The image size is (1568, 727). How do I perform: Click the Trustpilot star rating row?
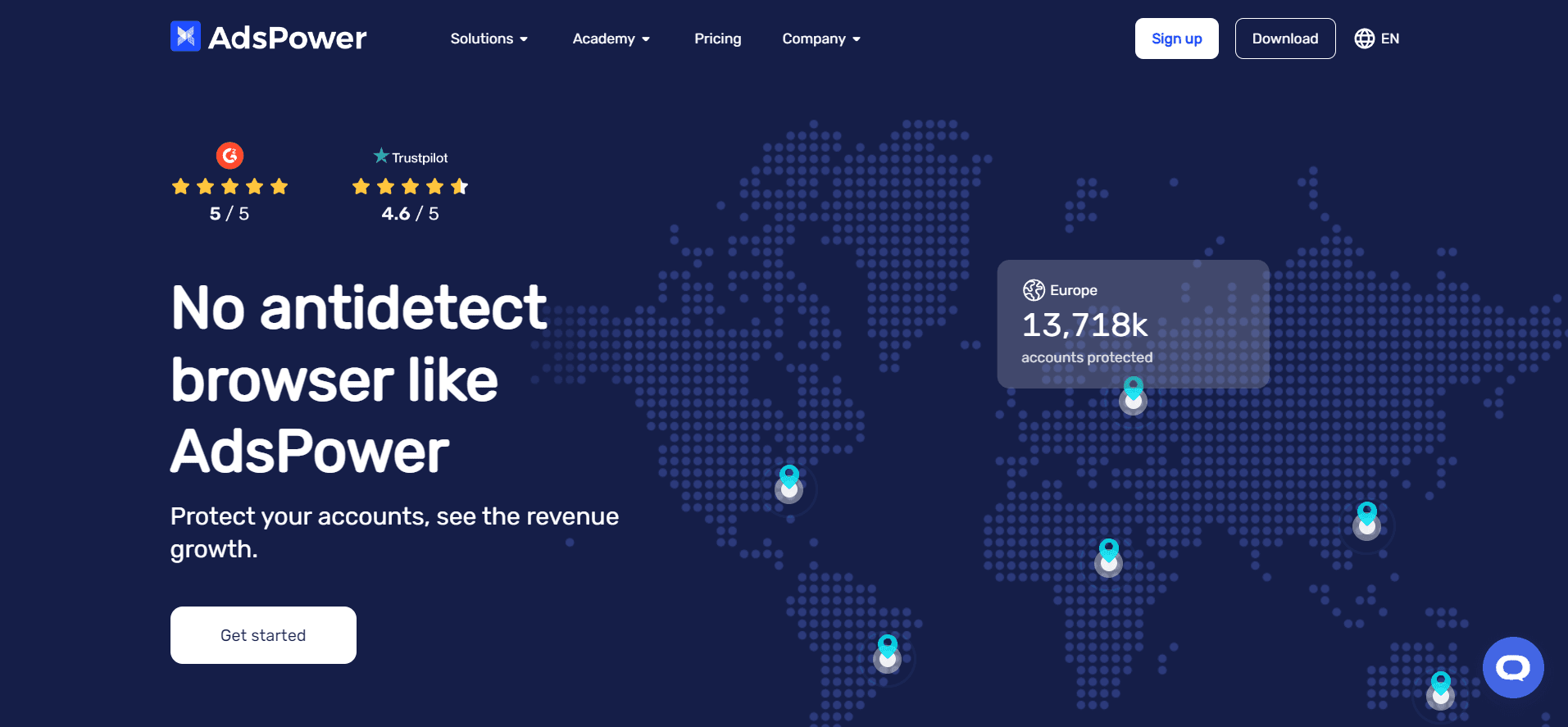click(411, 187)
